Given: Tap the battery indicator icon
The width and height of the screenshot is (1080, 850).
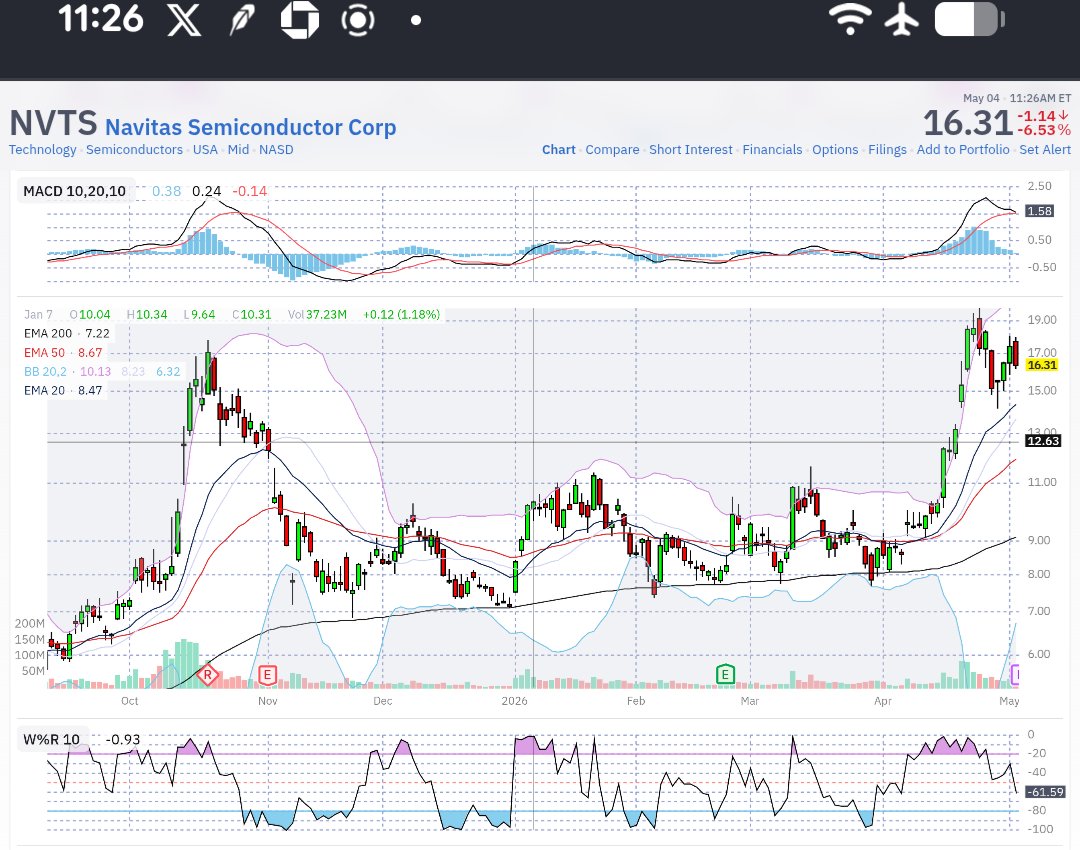Looking at the screenshot, I should click(x=969, y=19).
